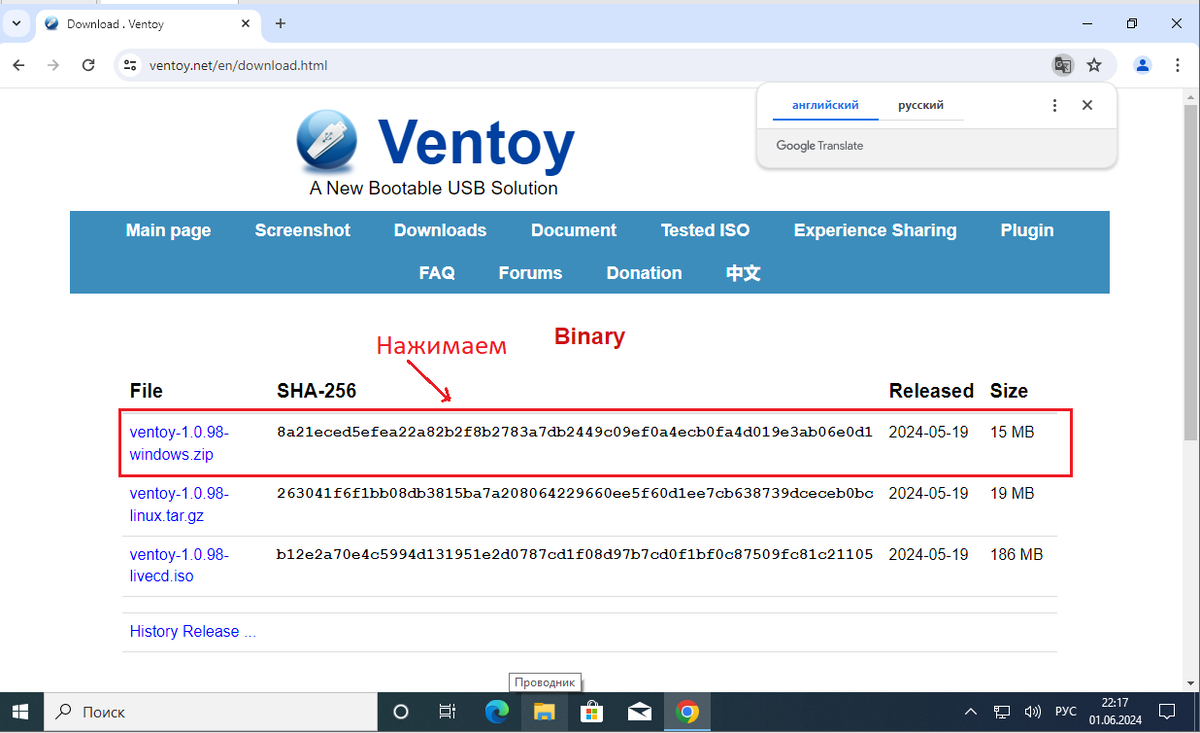Open the History Release link
1200x733 pixels.
pyautogui.click(x=192, y=631)
